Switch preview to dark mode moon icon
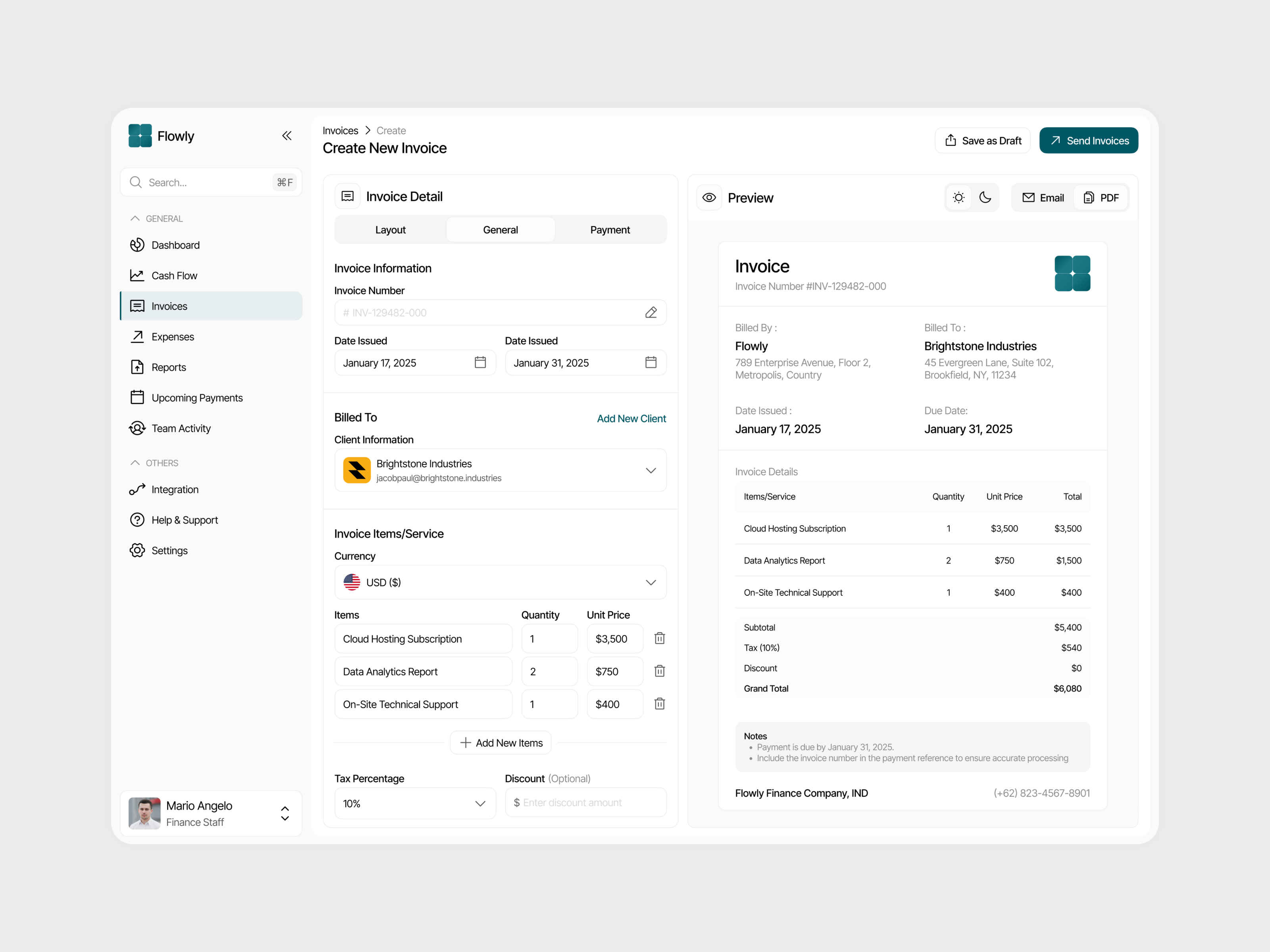 point(985,198)
